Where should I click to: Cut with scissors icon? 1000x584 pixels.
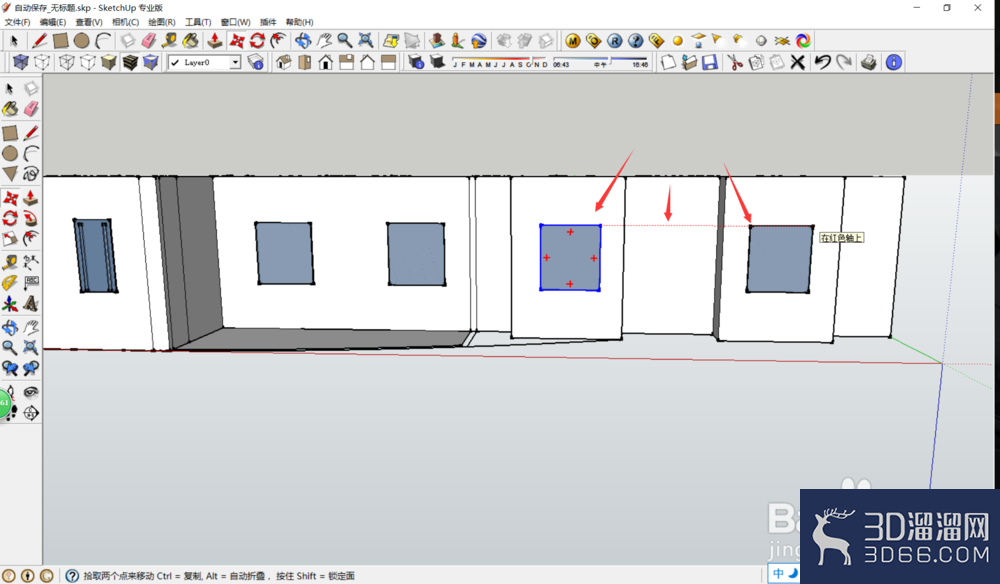tap(735, 62)
